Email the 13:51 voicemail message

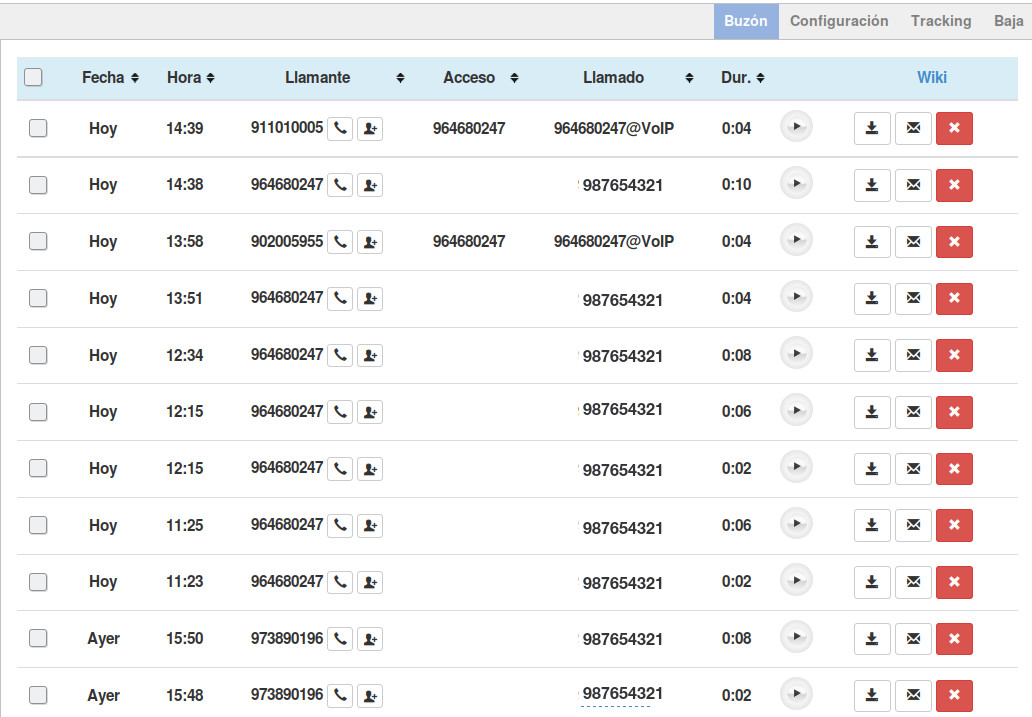(x=913, y=299)
